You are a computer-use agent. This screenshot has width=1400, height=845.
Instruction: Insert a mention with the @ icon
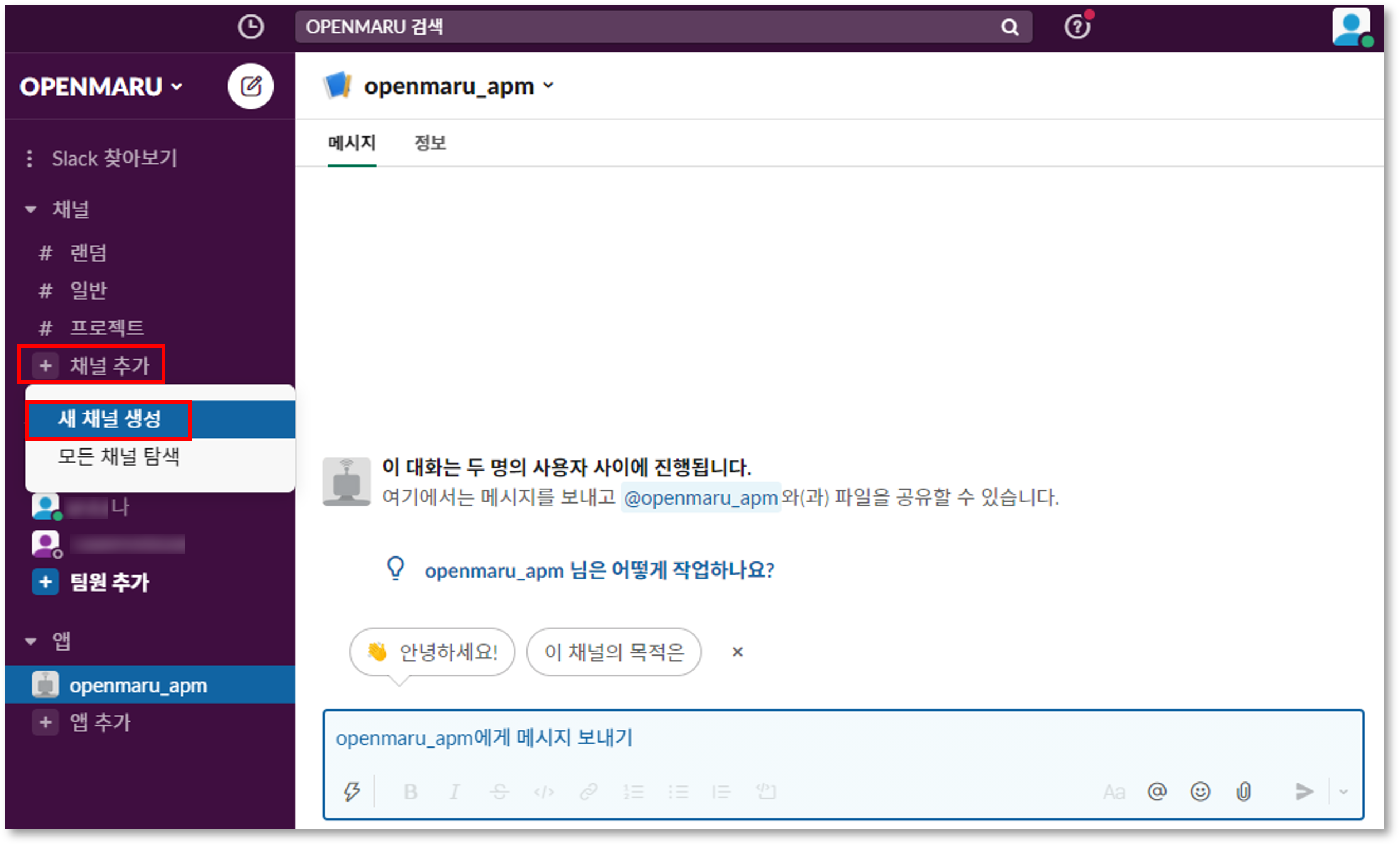(1157, 791)
